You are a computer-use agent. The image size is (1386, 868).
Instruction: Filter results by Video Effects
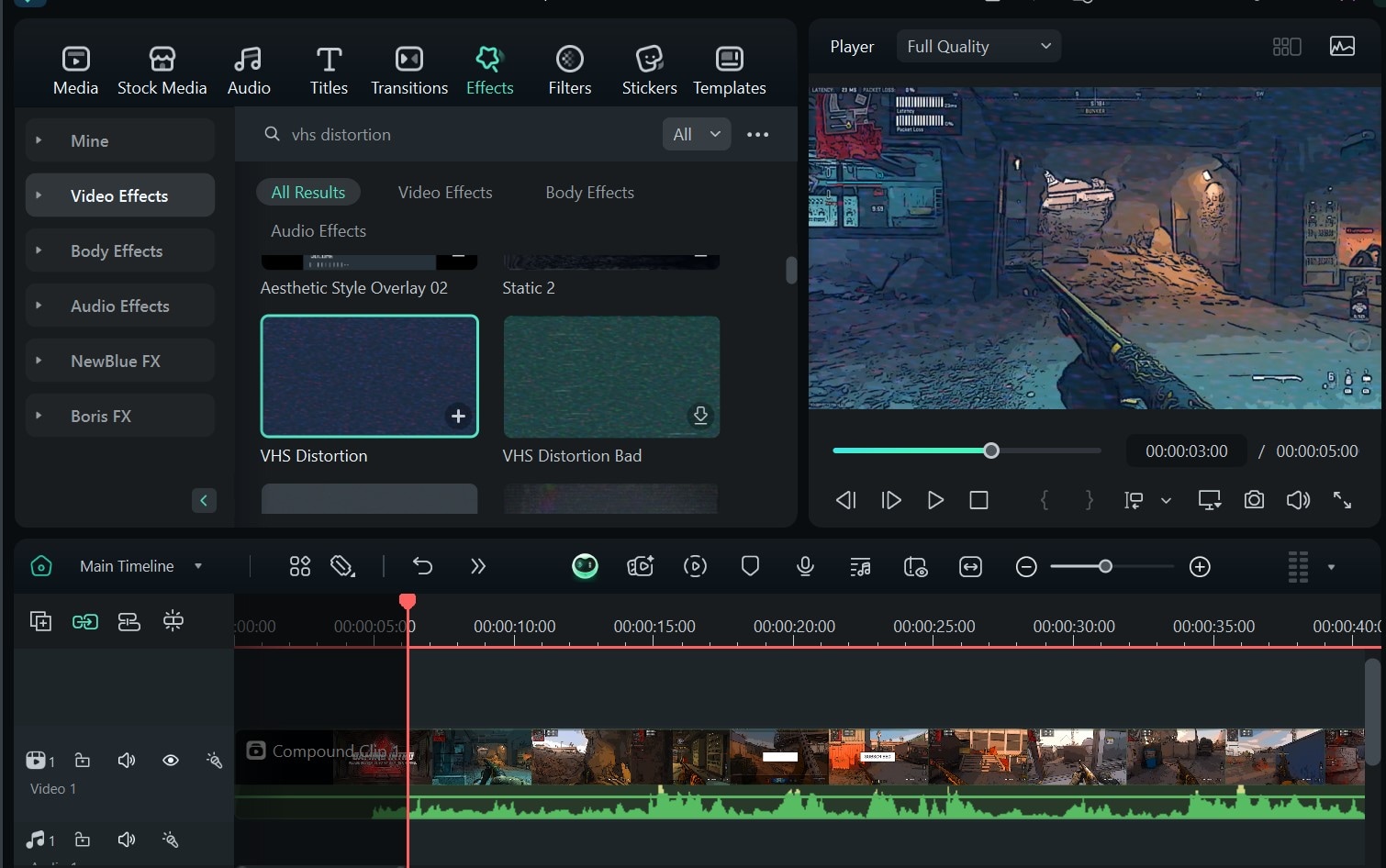445,192
